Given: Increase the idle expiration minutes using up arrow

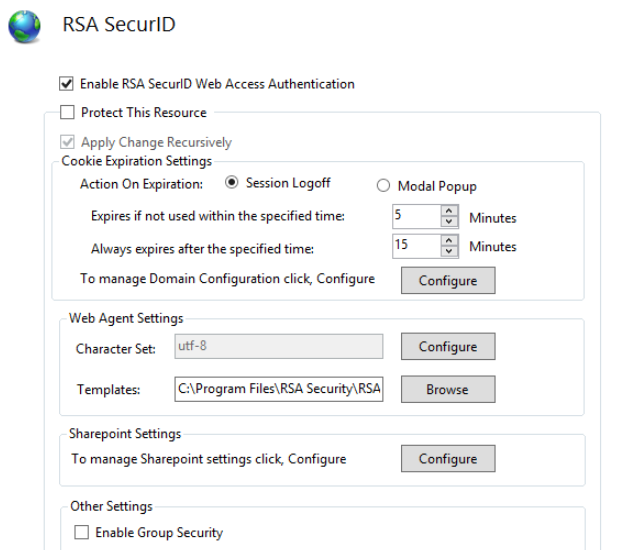Looking at the screenshot, I should click(x=450, y=211).
